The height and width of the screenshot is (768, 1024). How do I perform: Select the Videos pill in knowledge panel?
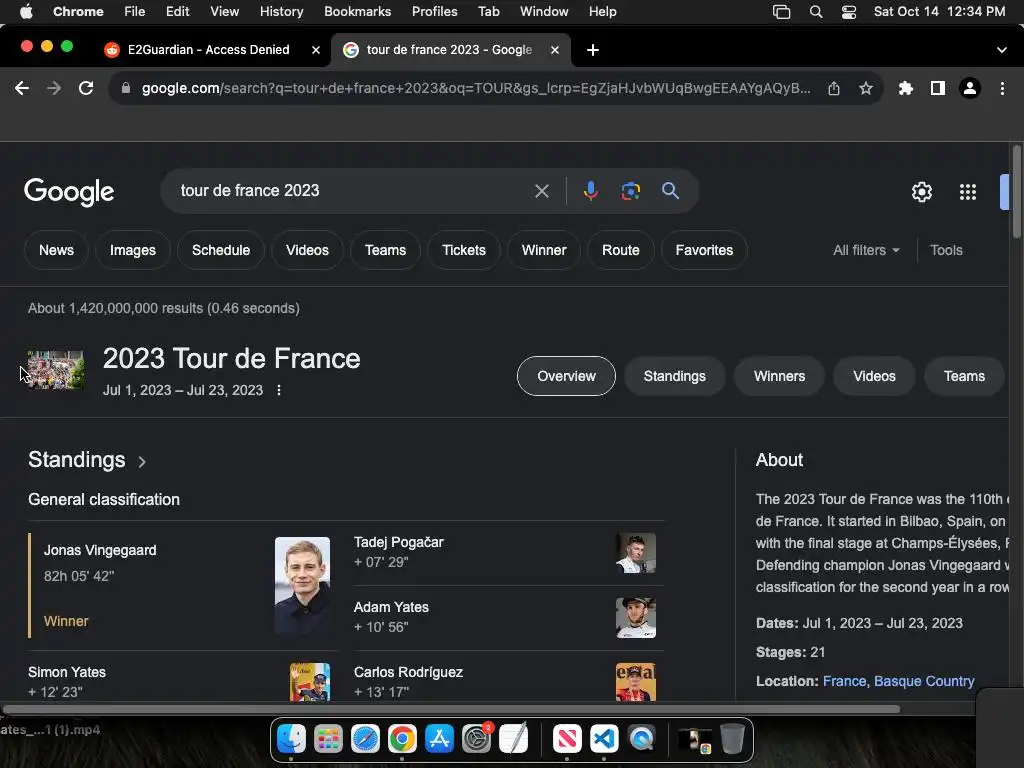pyautogui.click(x=874, y=376)
